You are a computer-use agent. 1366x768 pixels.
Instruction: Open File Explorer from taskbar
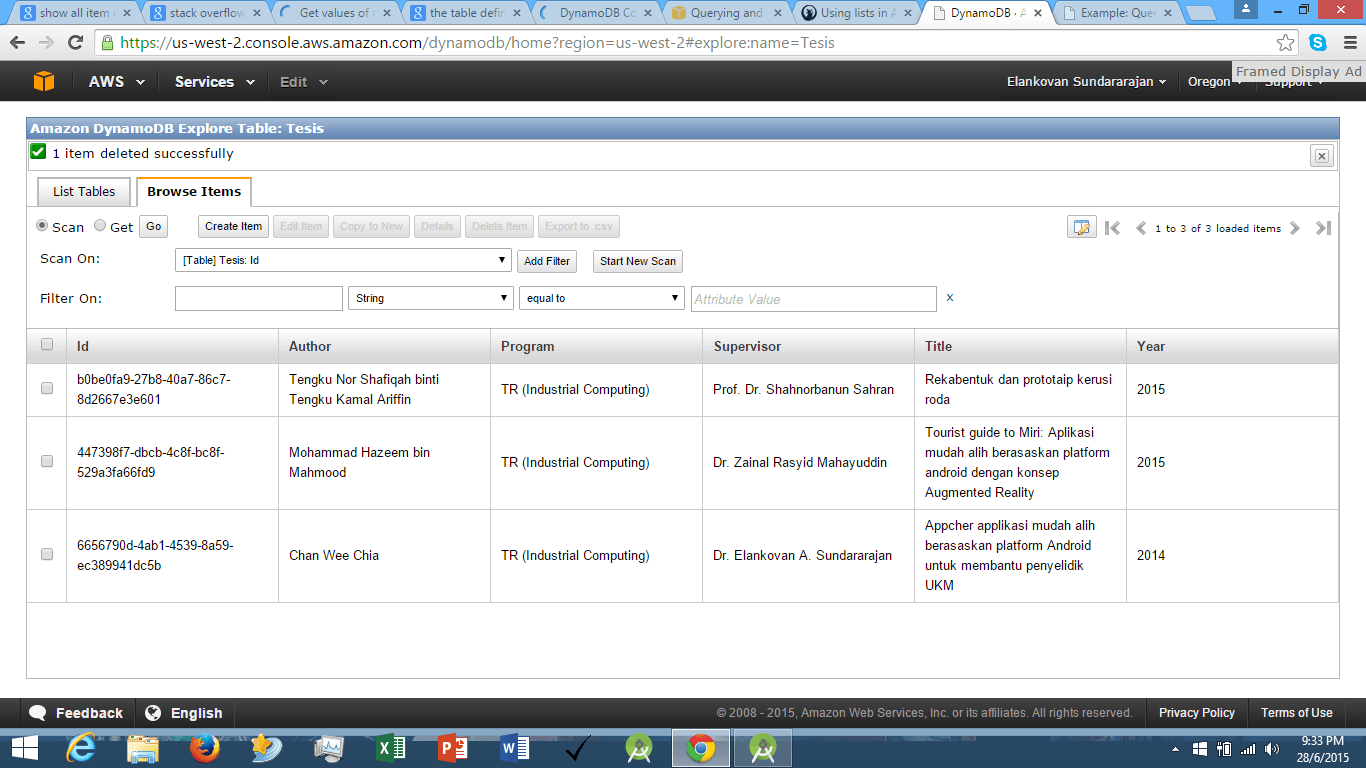click(x=143, y=748)
